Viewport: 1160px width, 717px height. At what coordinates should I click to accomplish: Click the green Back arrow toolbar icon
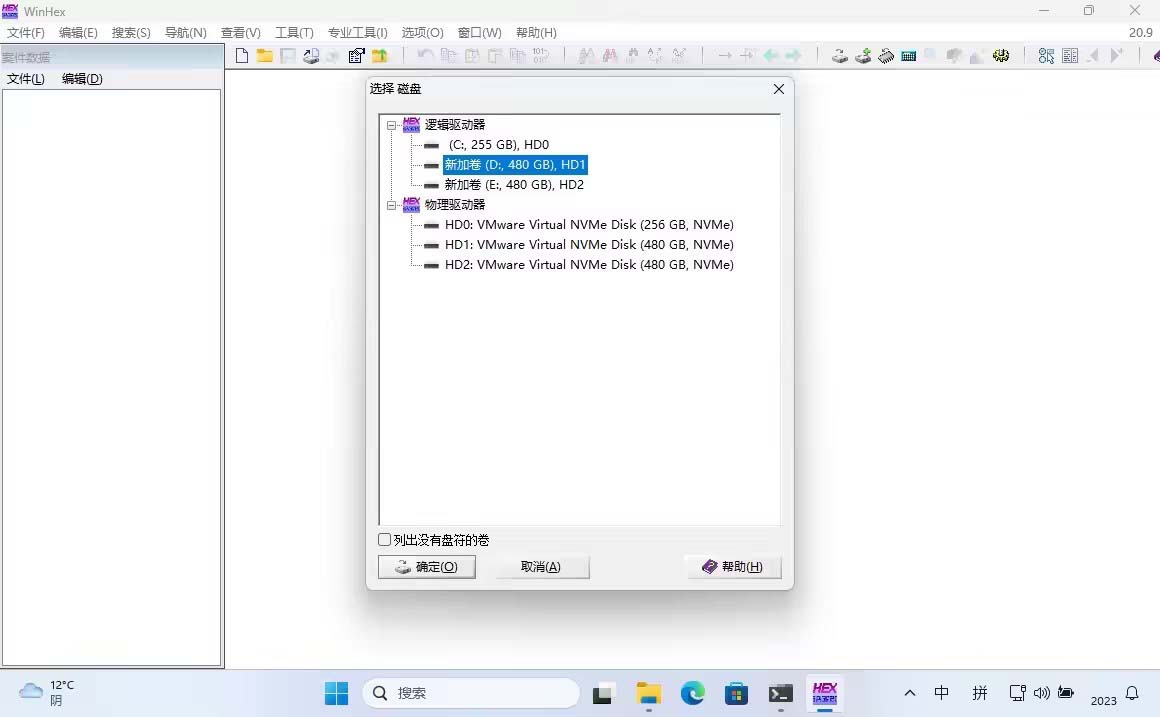pyautogui.click(x=771, y=55)
